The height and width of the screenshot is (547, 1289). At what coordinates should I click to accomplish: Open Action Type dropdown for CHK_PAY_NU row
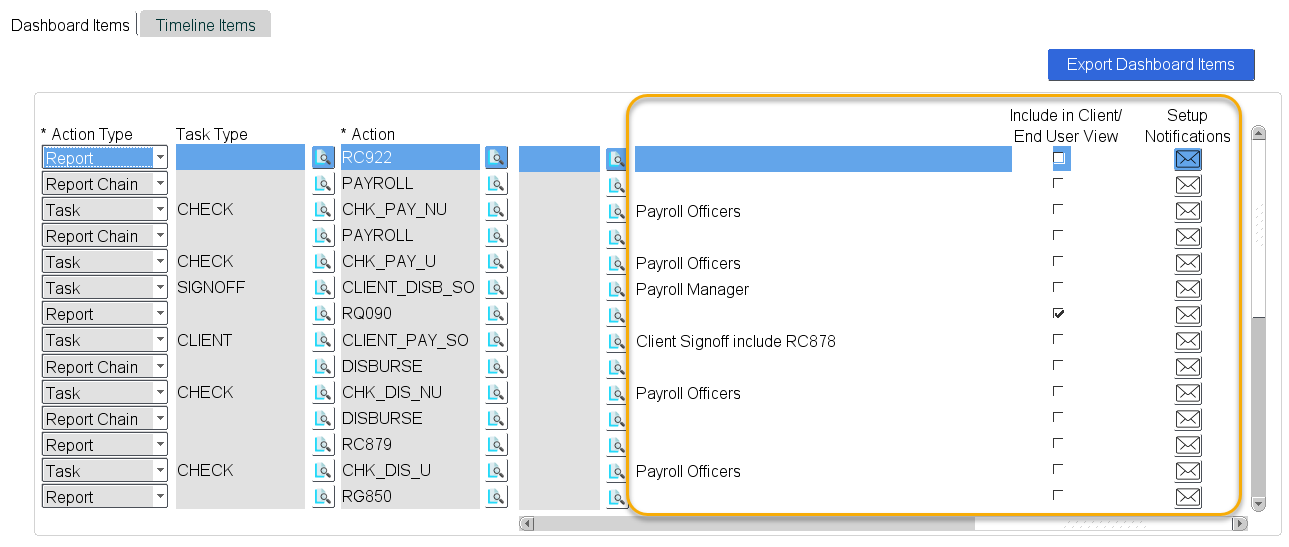click(159, 210)
